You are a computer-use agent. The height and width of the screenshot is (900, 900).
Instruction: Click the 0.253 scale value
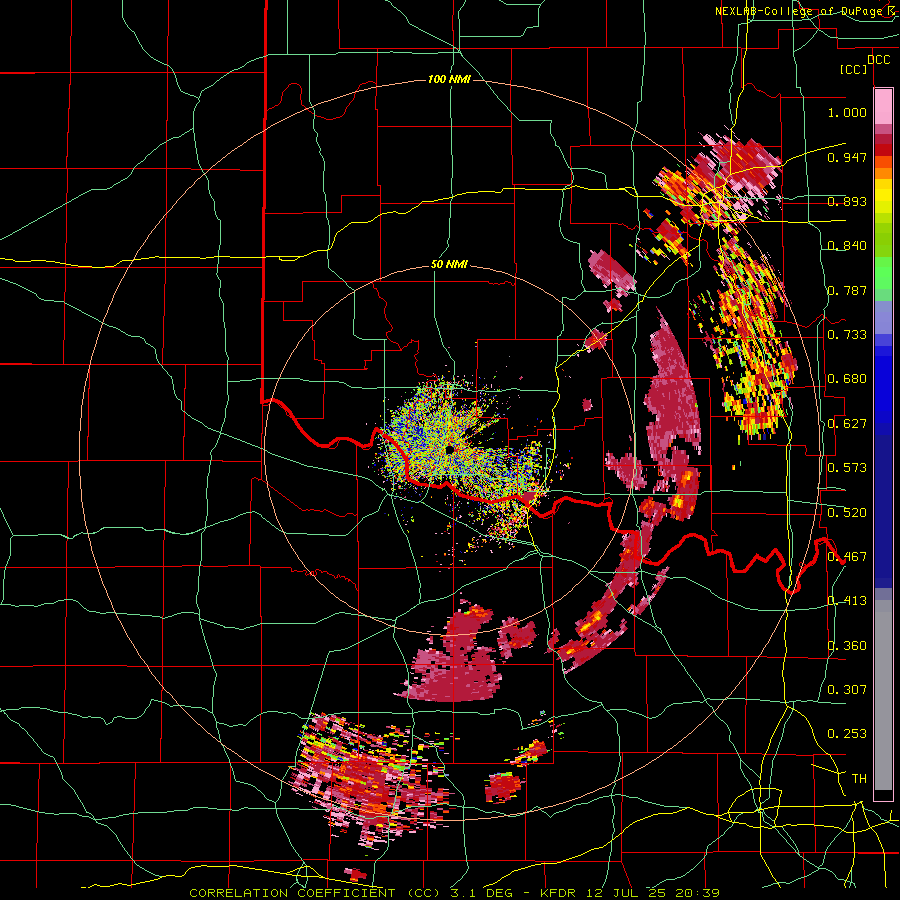point(847,734)
